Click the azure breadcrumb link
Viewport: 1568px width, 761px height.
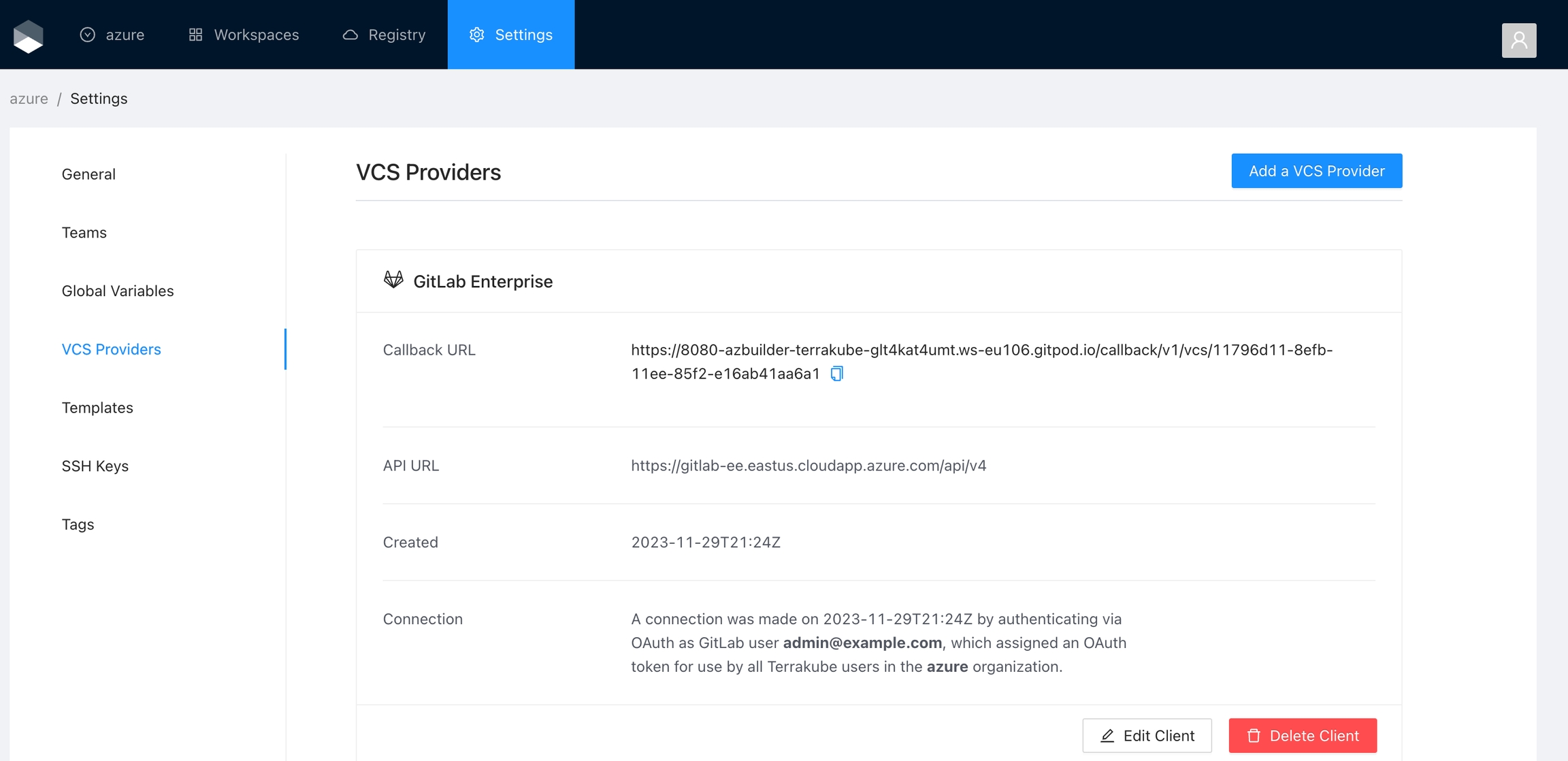(x=29, y=99)
